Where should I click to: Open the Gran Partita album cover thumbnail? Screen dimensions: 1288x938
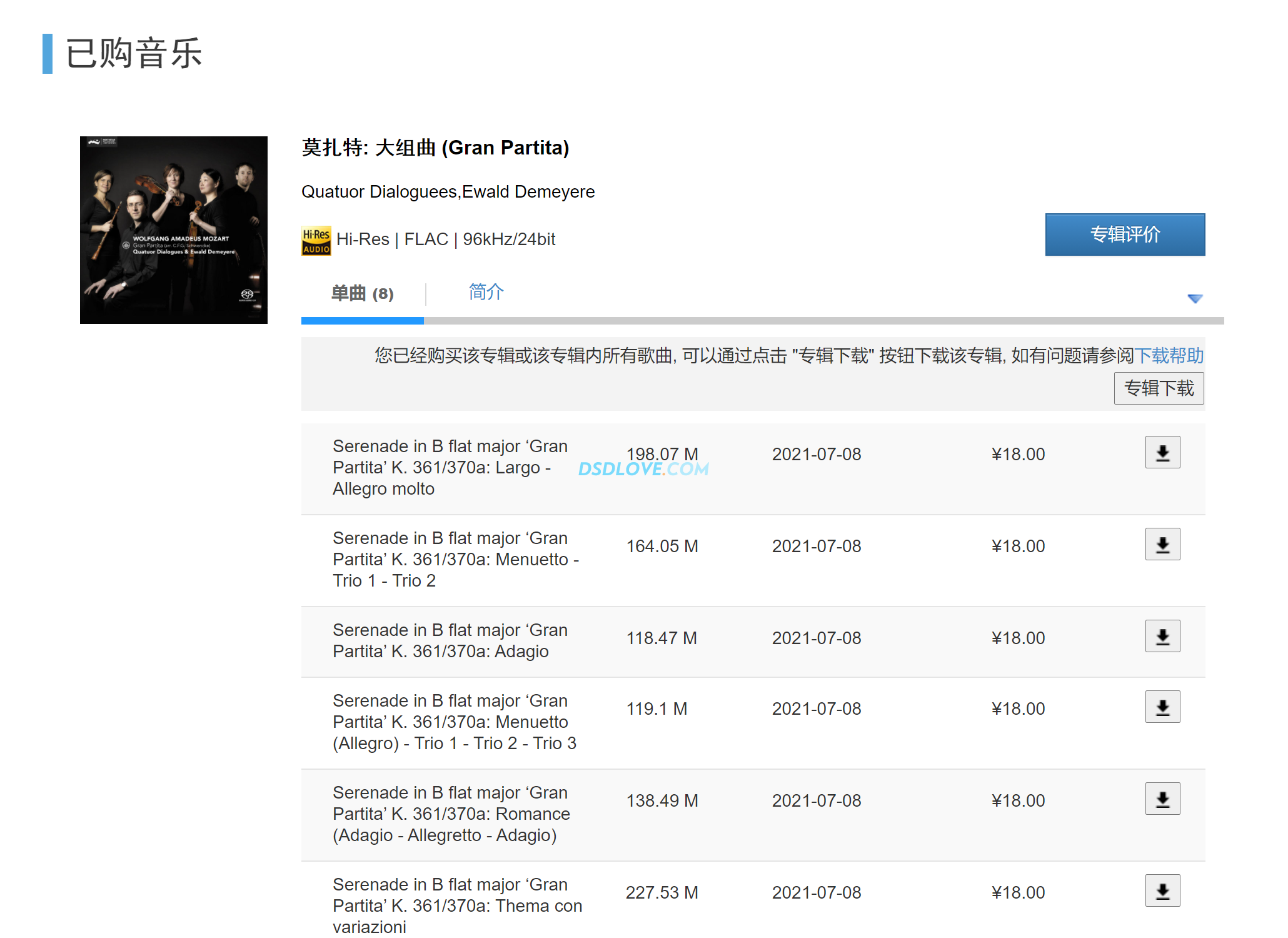174,230
